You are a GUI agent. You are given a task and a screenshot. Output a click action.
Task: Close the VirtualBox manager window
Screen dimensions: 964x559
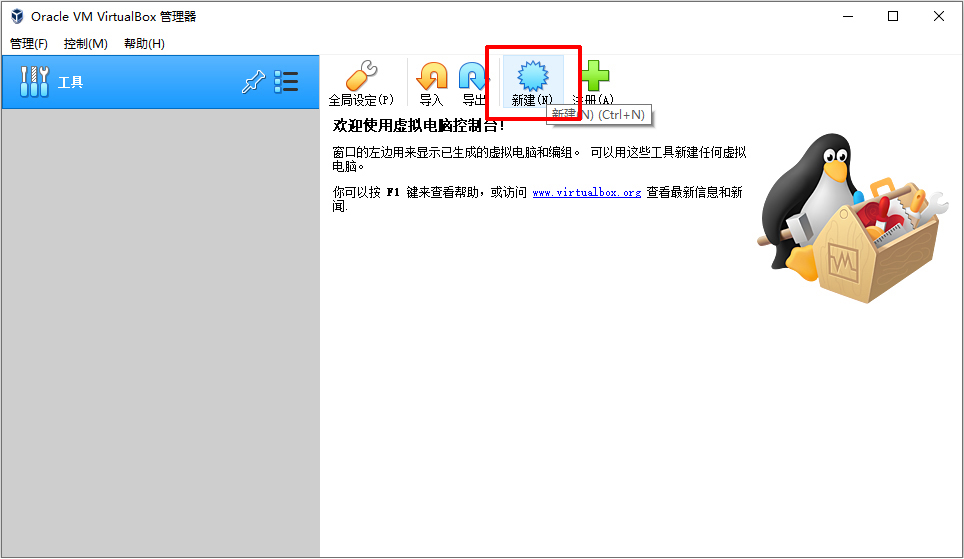(939, 16)
